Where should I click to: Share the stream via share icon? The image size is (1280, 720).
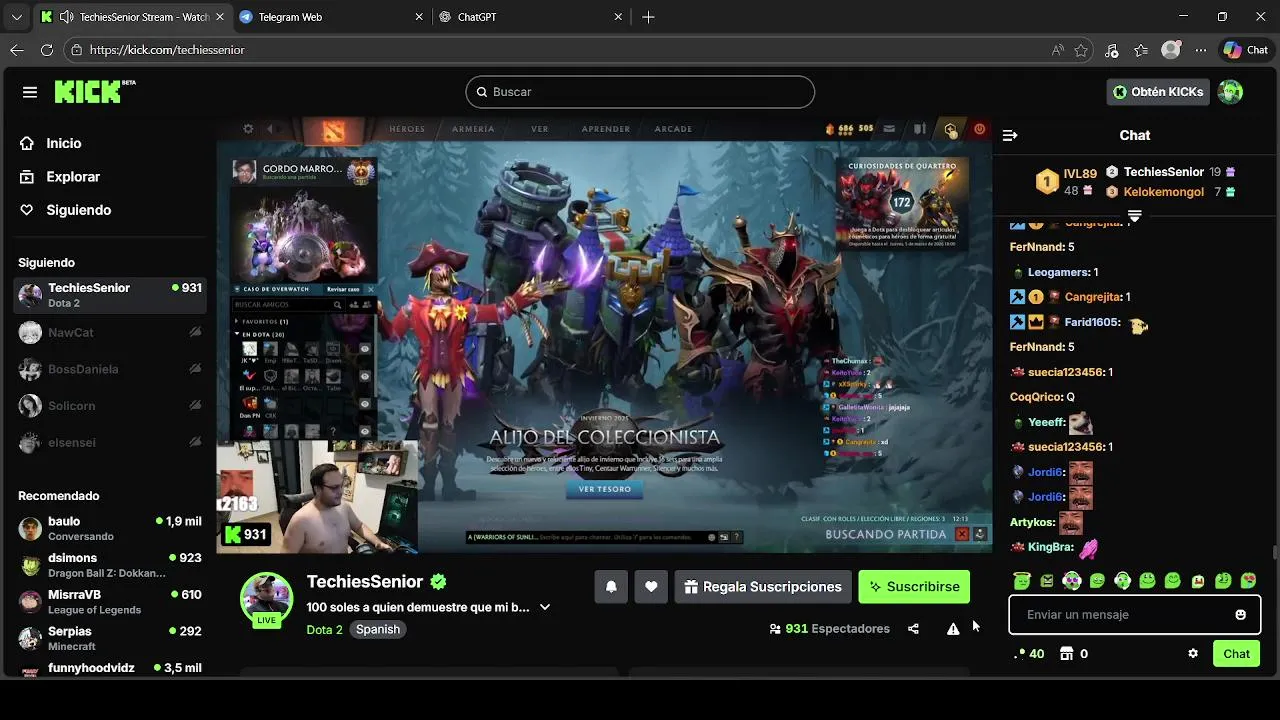913,629
